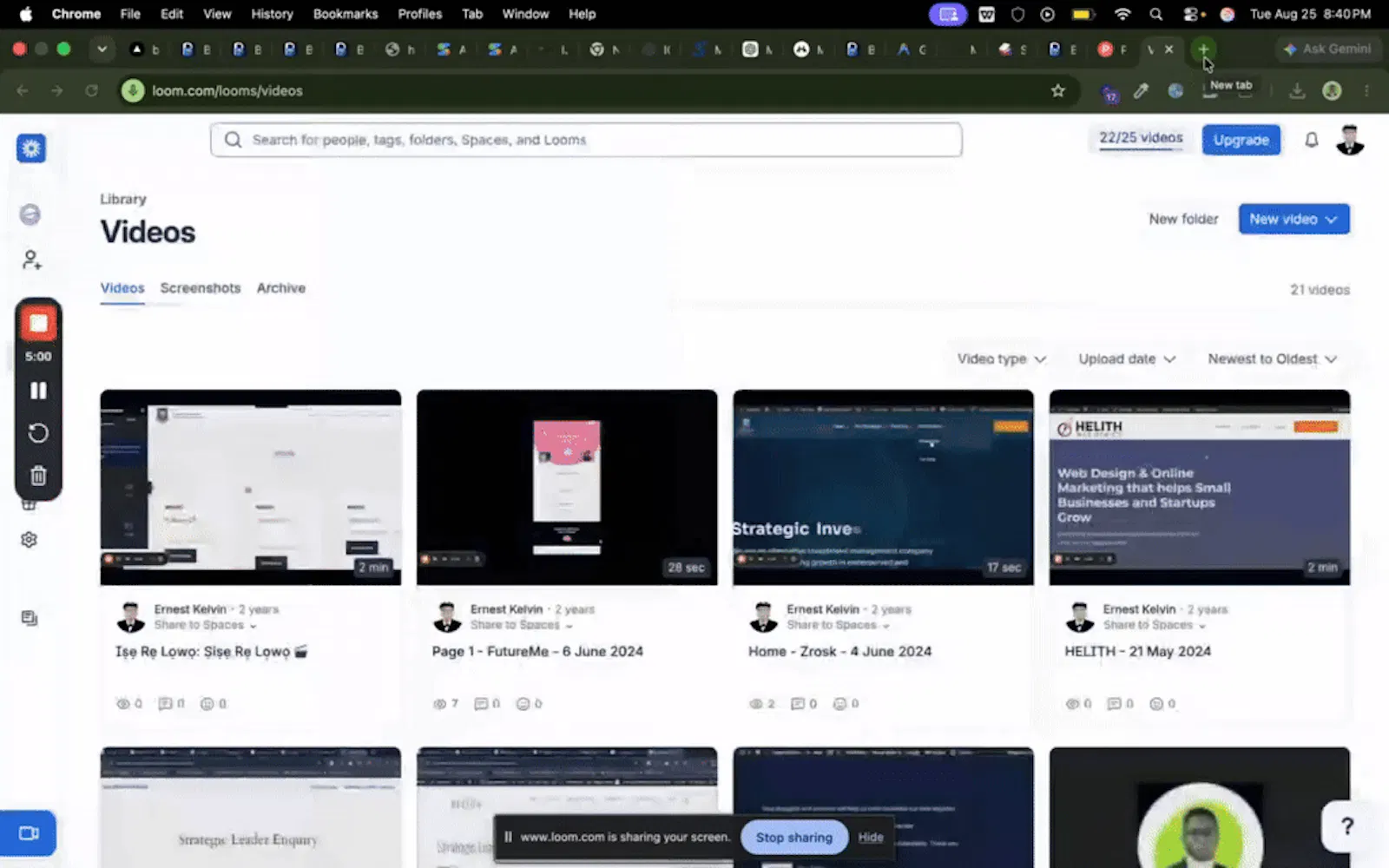Hide the screen sharing banner
The image size is (1389, 868).
(871, 838)
